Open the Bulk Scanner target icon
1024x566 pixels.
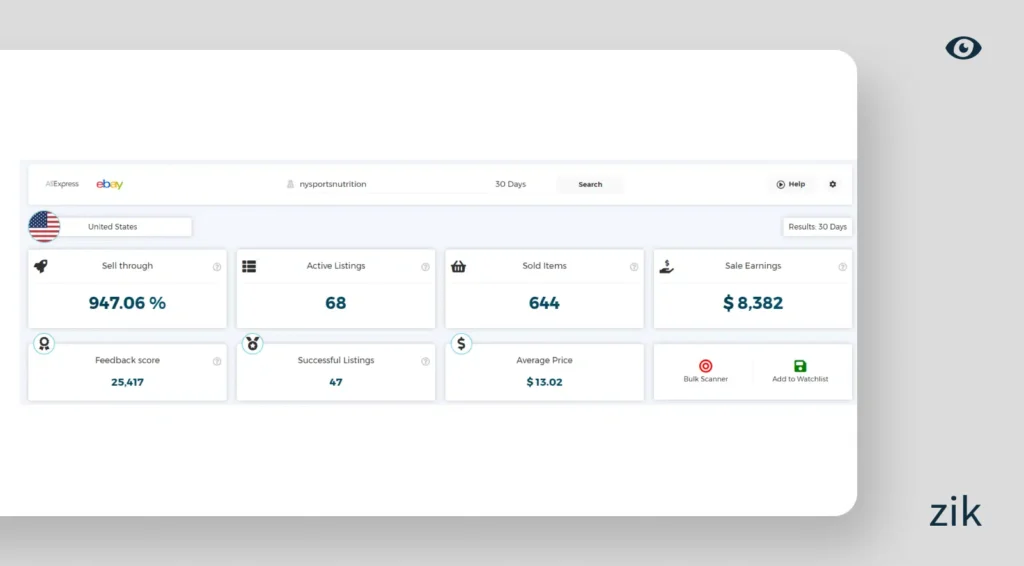click(x=705, y=366)
